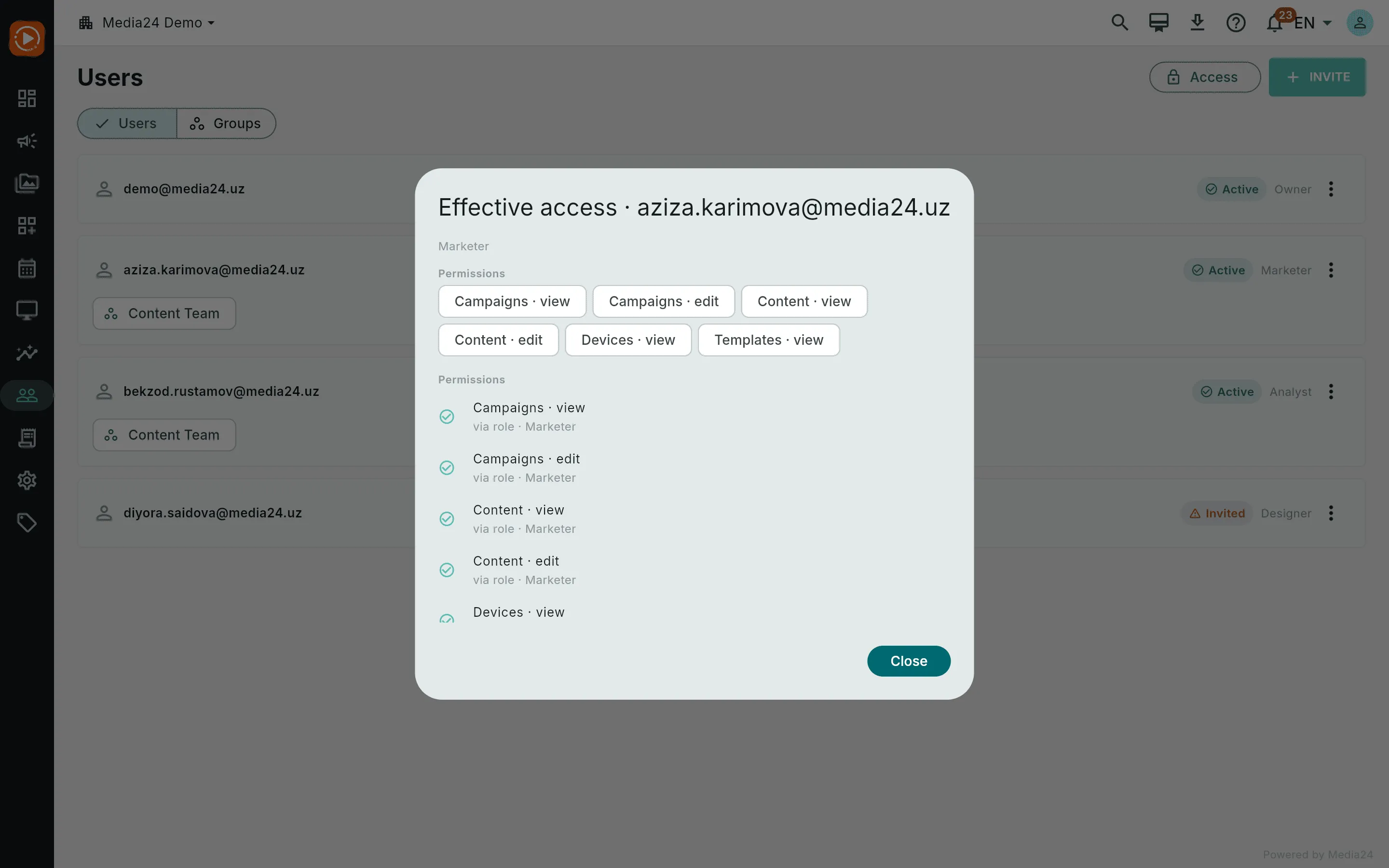Click the search magnifier icon
This screenshot has height=868, width=1389.
click(x=1119, y=22)
